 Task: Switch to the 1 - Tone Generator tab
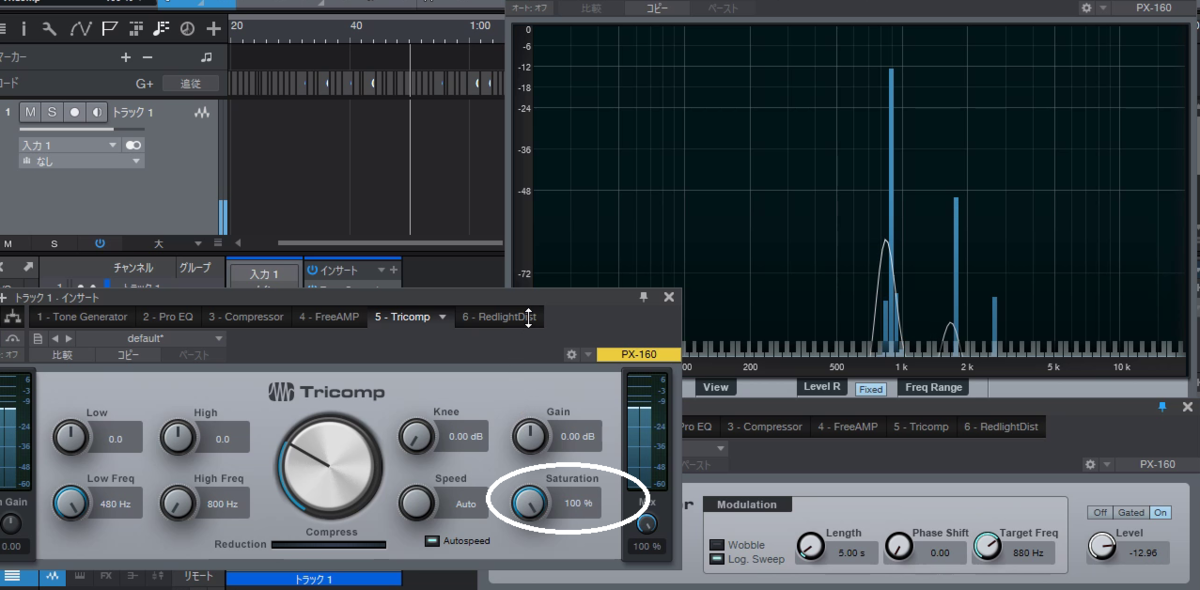(x=83, y=317)
